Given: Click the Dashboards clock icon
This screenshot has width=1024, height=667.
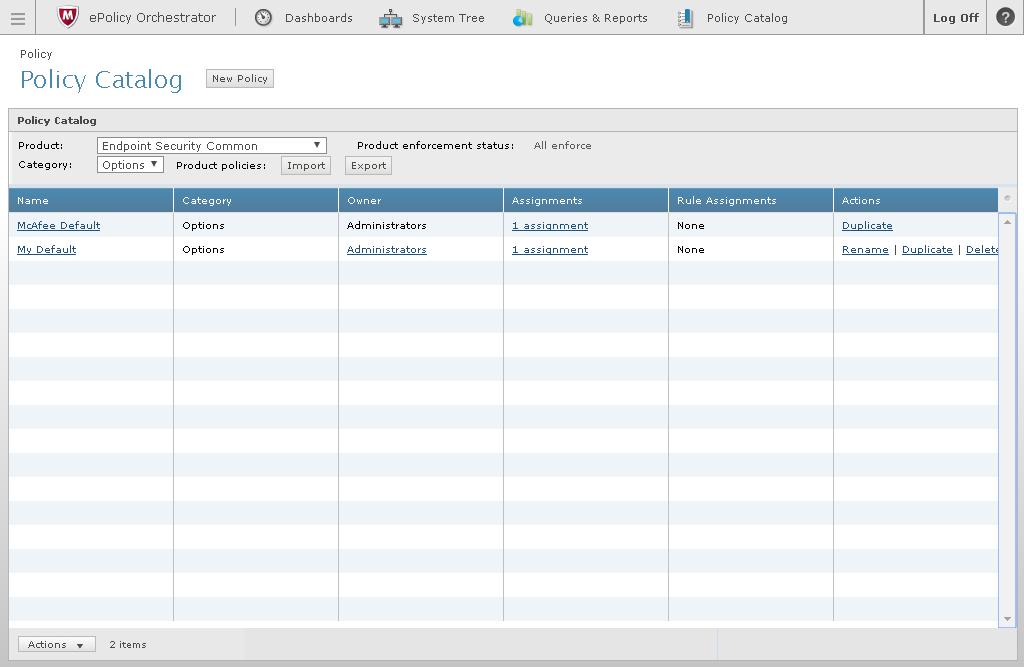Looking at the screenshot, I should [x=263, y=18].
